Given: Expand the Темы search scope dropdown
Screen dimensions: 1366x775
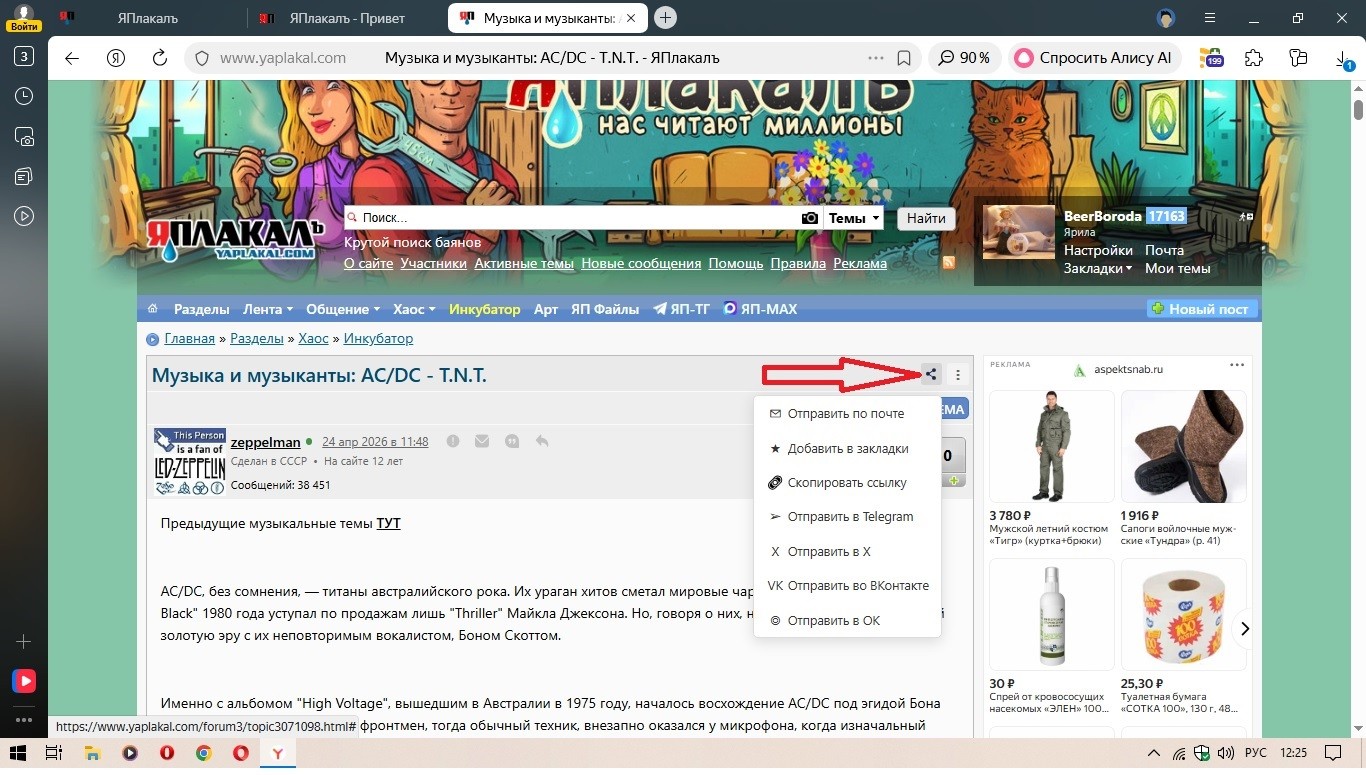Looking at the screenshot, I should [854, 218].
